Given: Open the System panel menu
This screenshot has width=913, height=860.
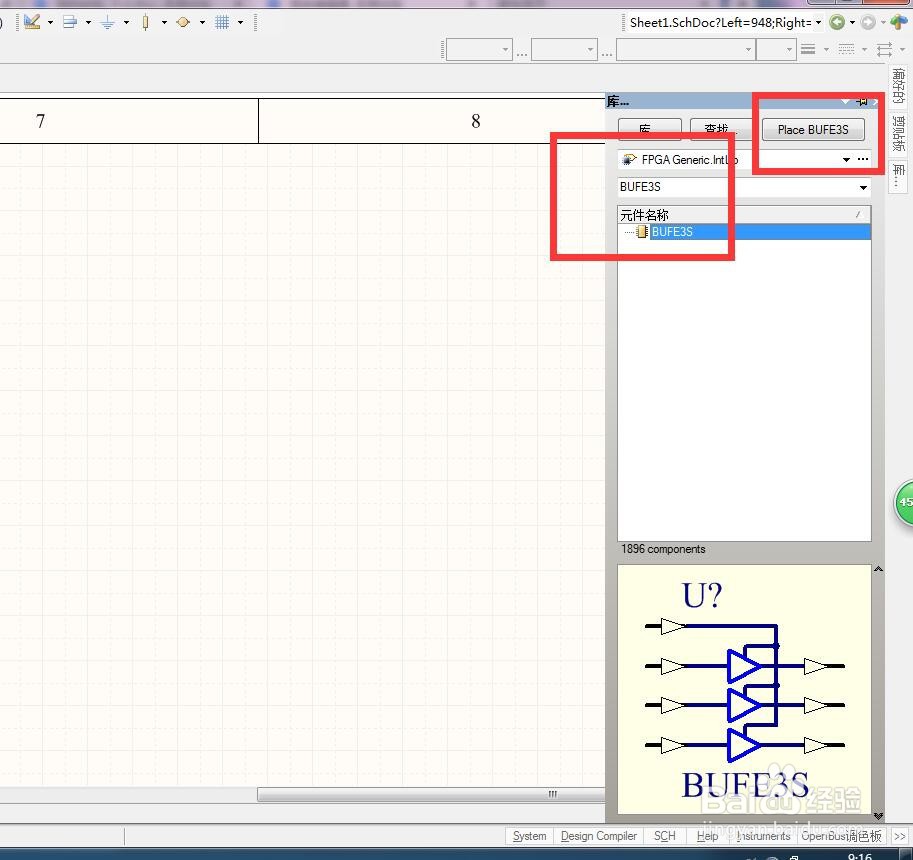Looking at the screenshot, I should [x=529, y=836].
